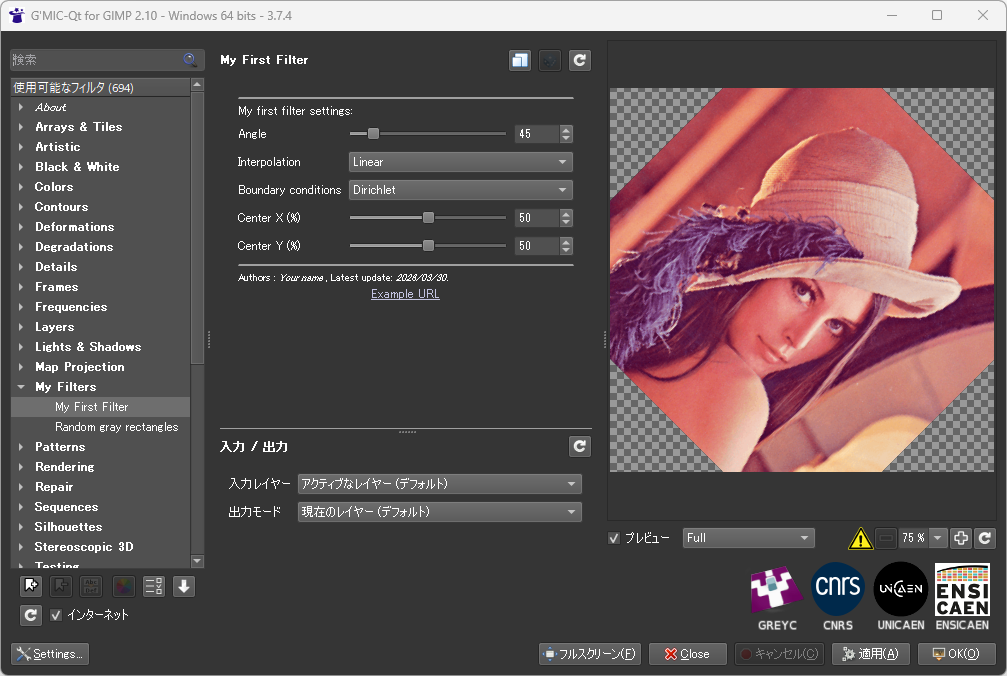Decrease Center X (%) with down arrow
The image size is (1007, 676).
(566, 222)
